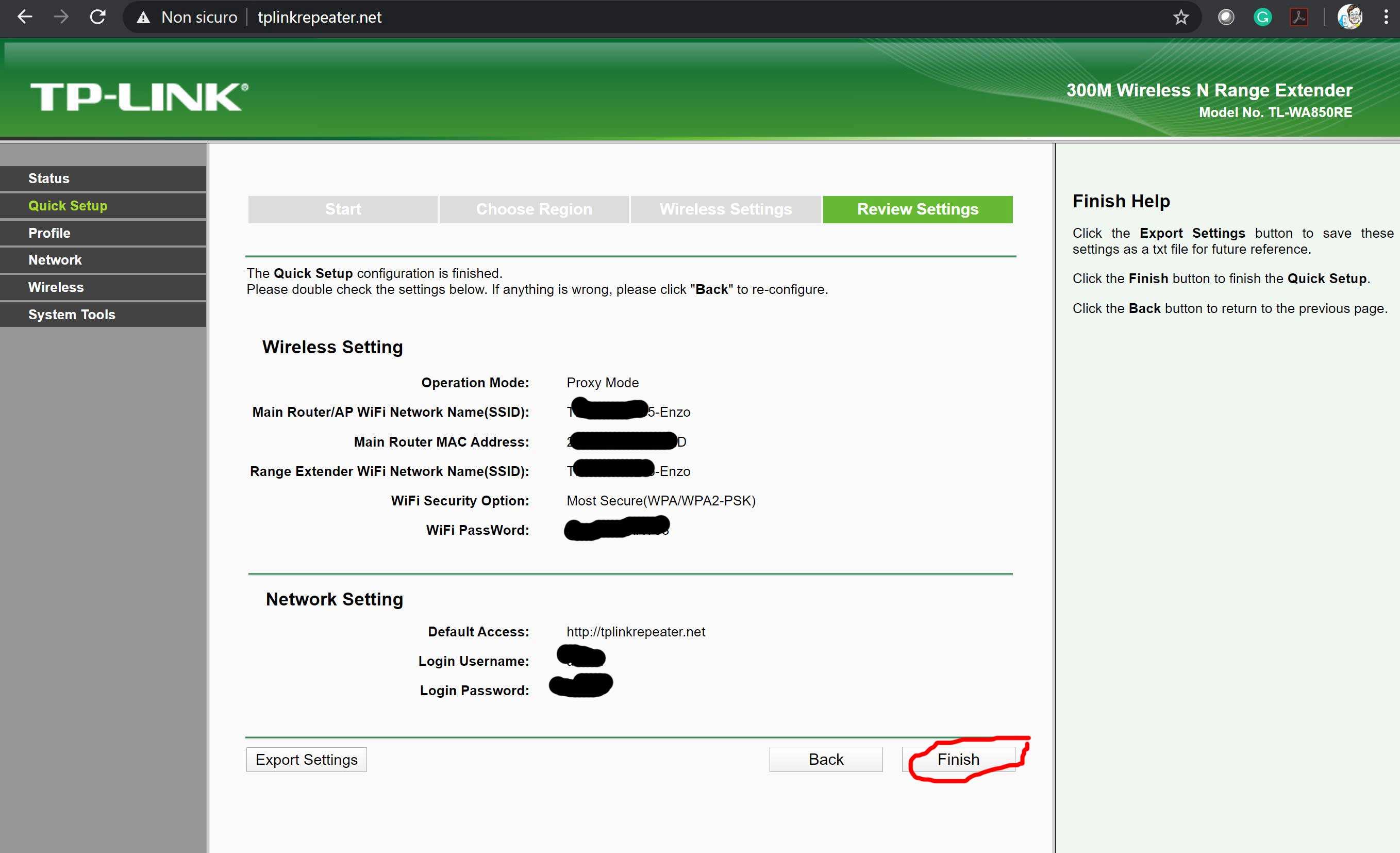Click the Export Settings button
Screen dimensions: 1400x853
pos(306,760)
